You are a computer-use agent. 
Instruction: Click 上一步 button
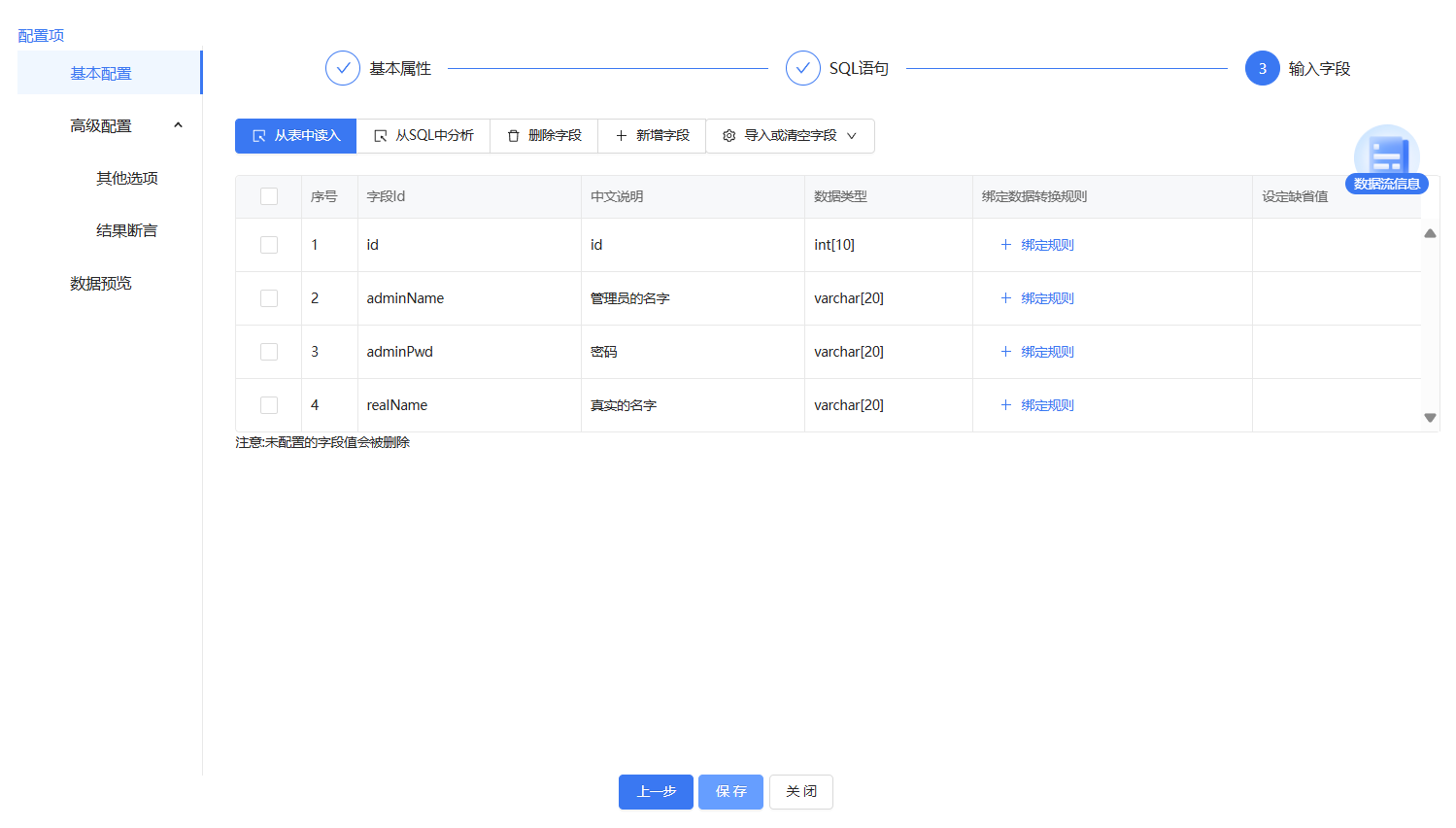pyautogui.click(x=656, y=792)
